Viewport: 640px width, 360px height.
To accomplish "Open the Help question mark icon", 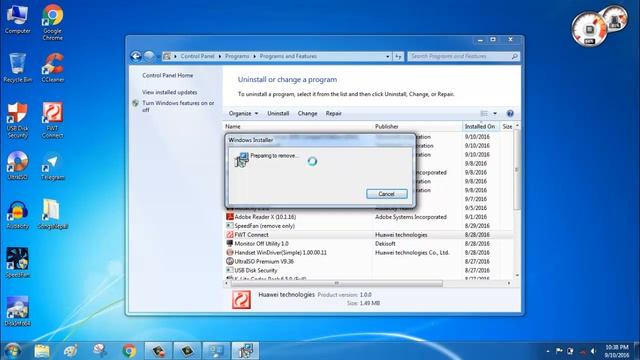I will [x=510, y=113].
